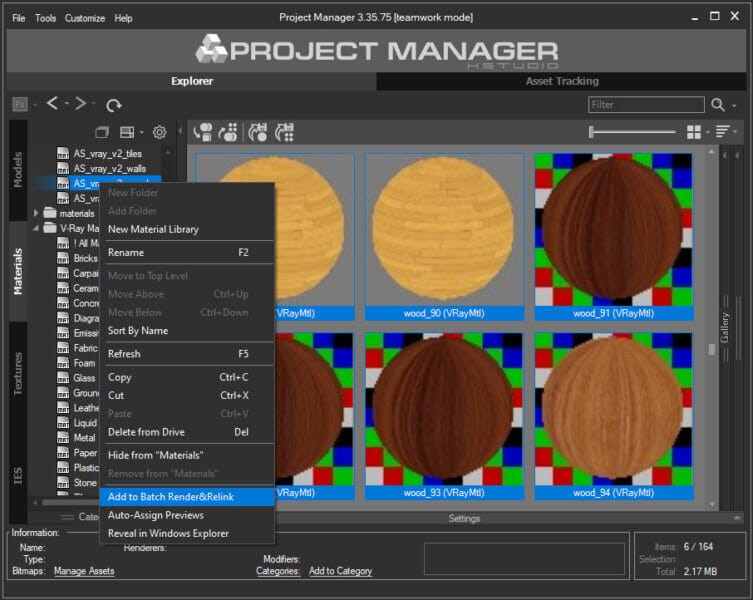Viewport: 753px width, 600px height.
Task: Click the gallery vertical scrollbar thumb
Action: [711, 349]
